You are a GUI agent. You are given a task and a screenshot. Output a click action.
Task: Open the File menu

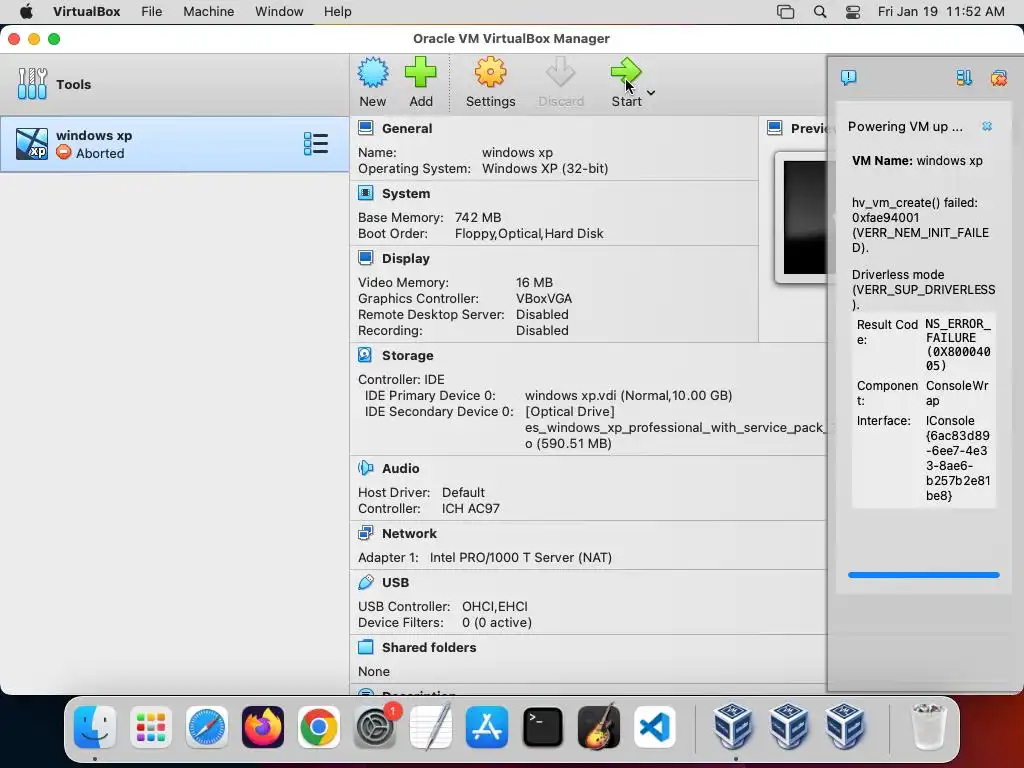point(152,12)
